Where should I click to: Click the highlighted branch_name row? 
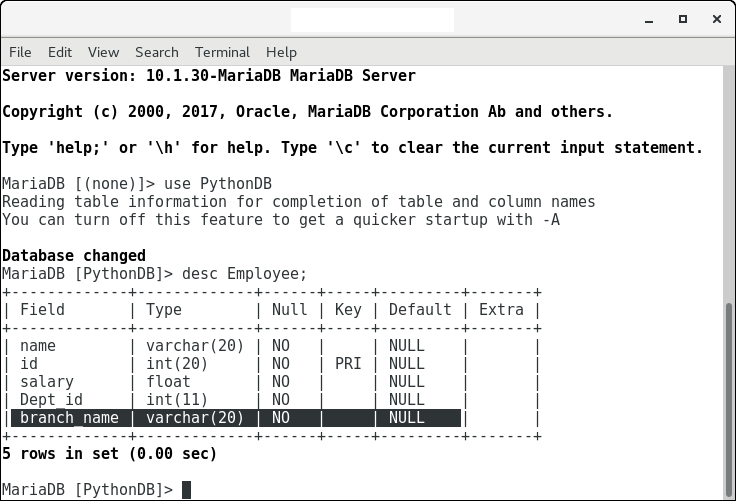click(x=235, y=418)
